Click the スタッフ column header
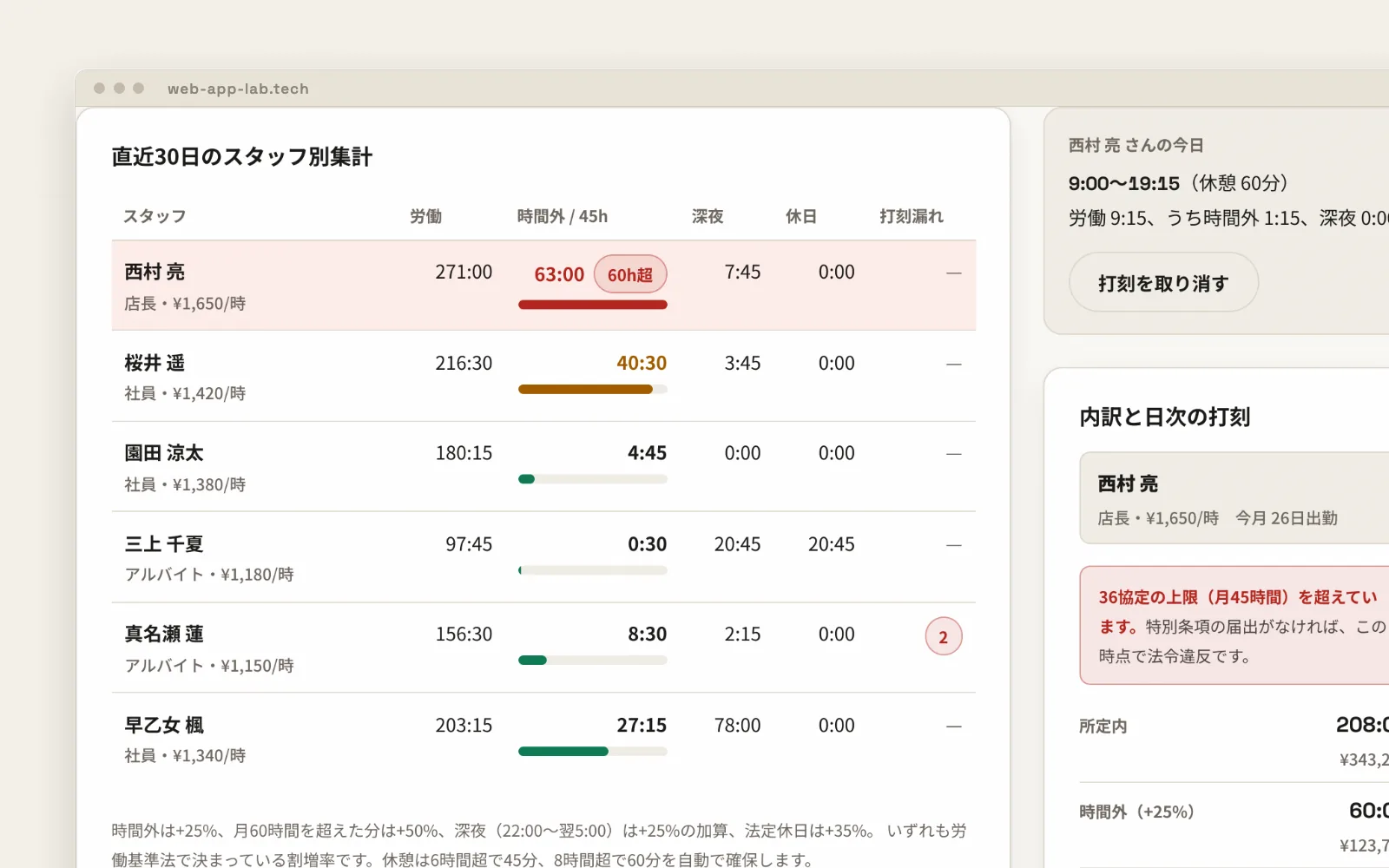Image resolution: width=1389 pixels, height=868 pixels. (155, 216)
